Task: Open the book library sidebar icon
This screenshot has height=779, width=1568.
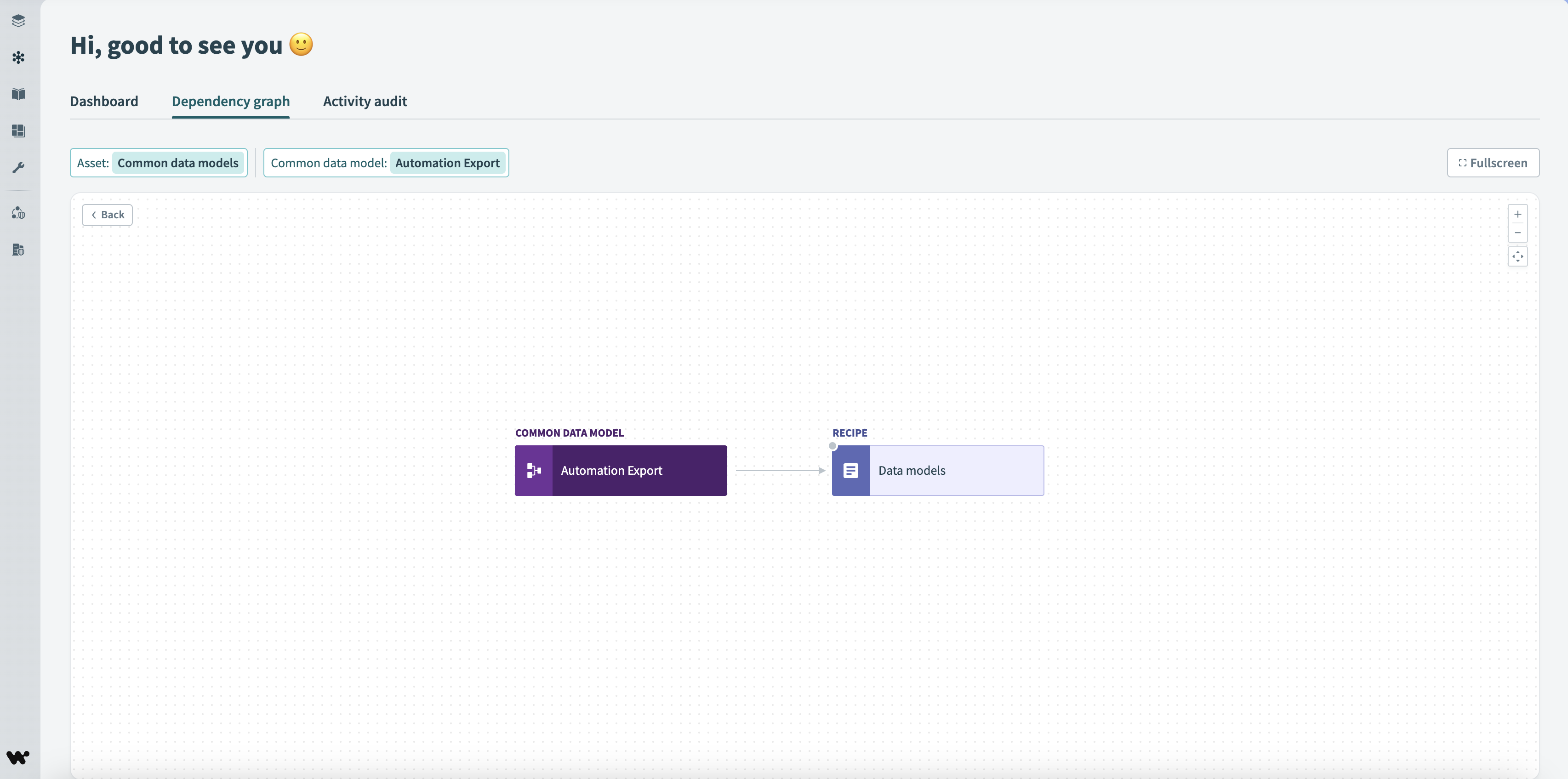Action: pyautogui.click(x=18, y=94)
